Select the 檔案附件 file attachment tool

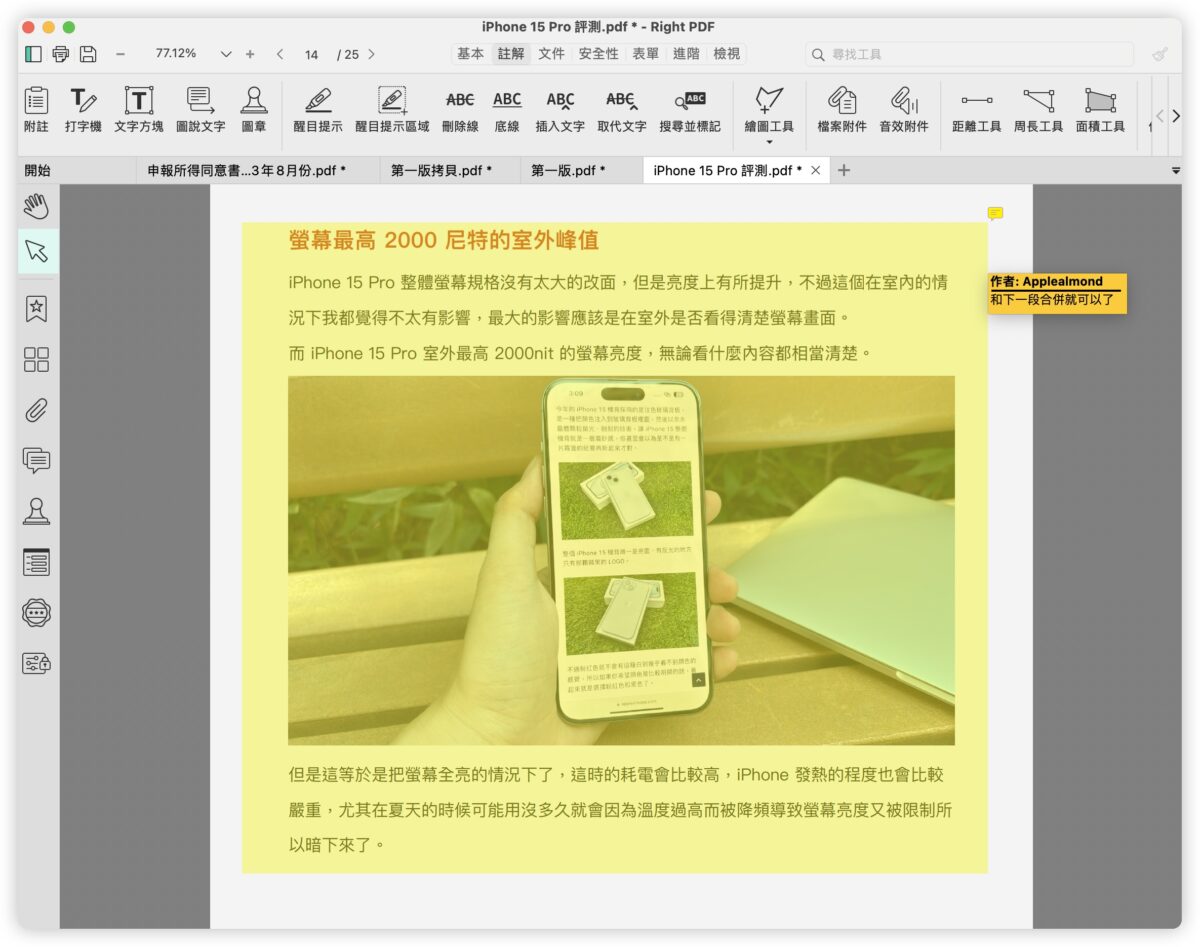(842, 109)
